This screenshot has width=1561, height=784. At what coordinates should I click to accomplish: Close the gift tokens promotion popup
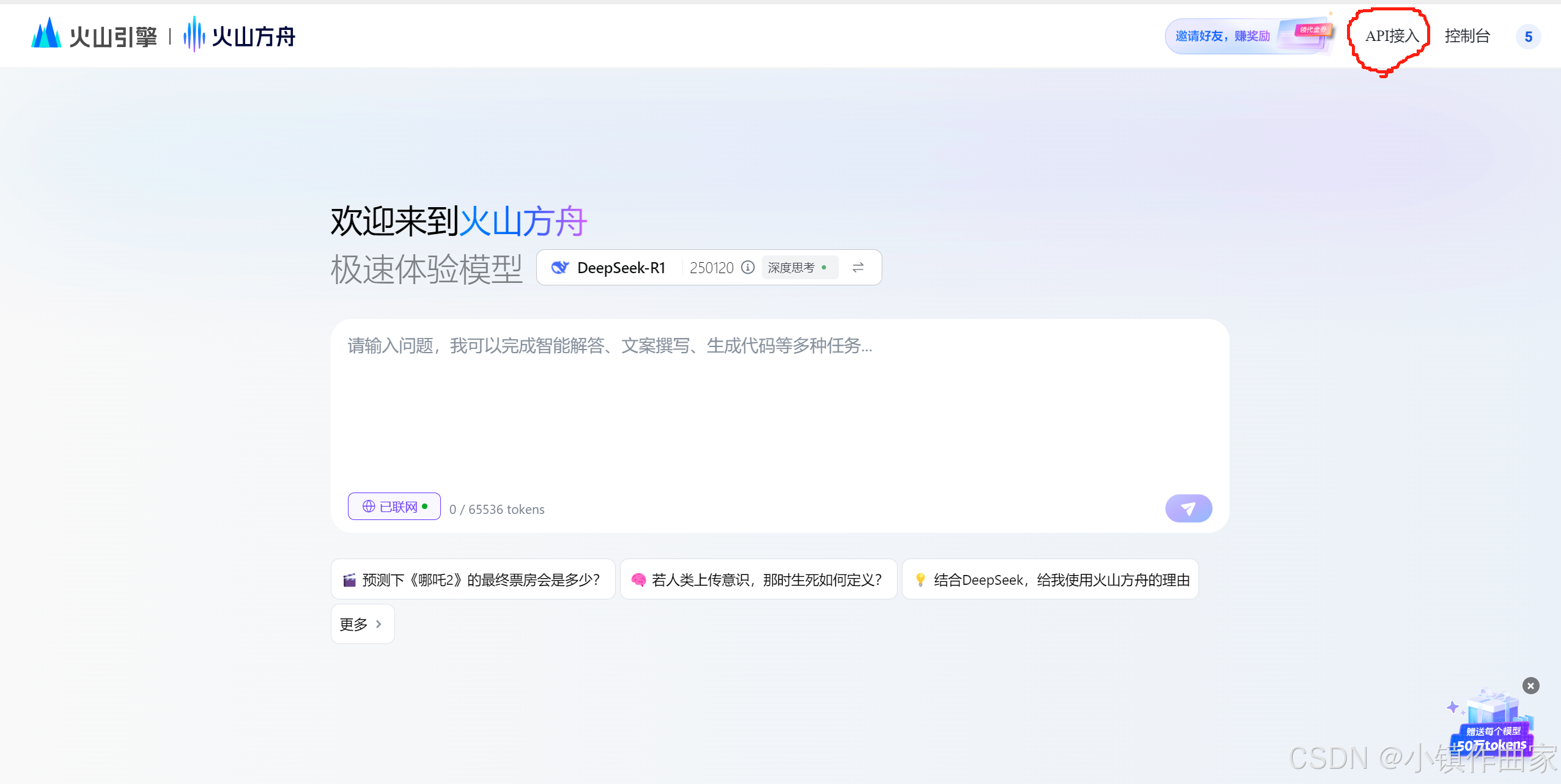point(1530,686)
